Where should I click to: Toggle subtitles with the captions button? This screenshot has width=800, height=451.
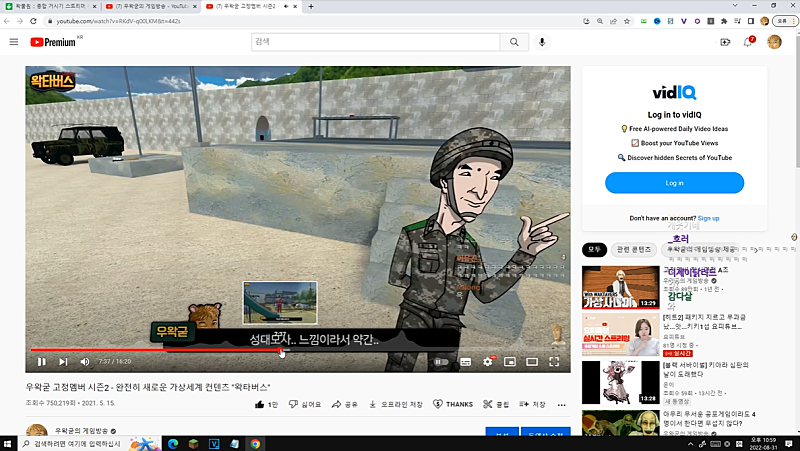pos(465,362)
